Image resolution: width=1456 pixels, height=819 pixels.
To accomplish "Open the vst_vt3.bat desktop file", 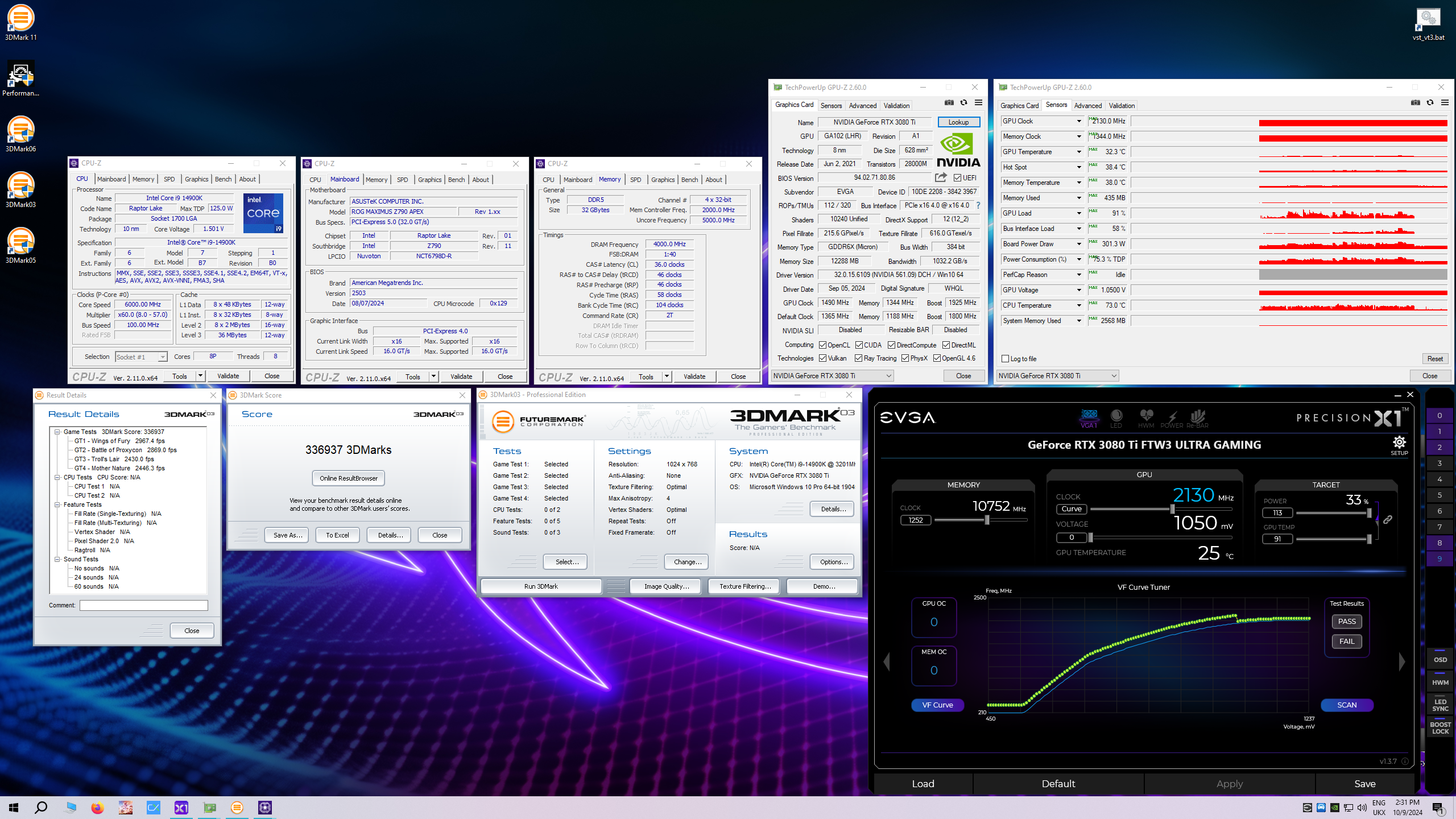I will 1428,23.
